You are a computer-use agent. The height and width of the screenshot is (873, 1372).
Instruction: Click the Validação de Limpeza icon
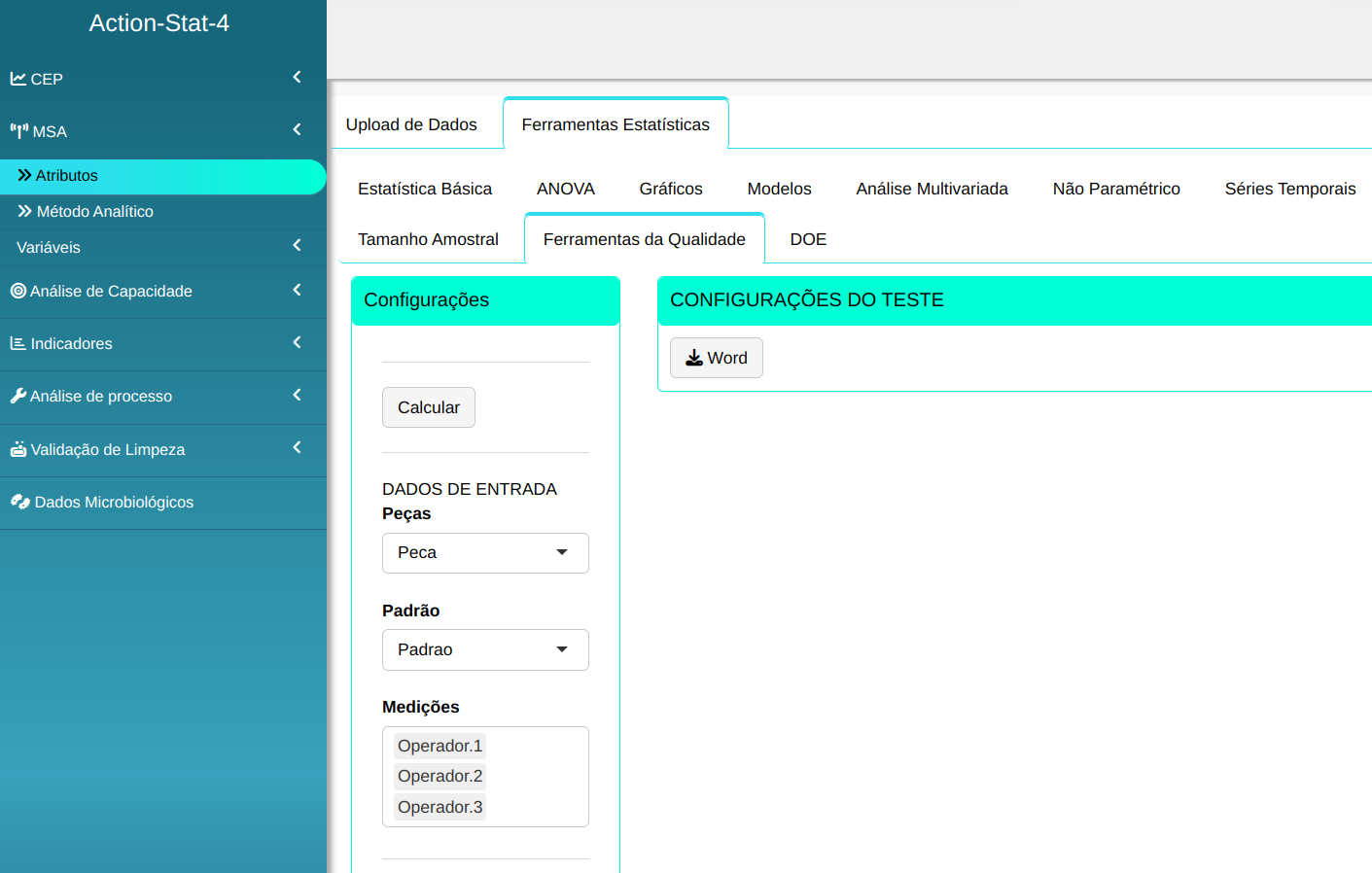coord(18,449)
